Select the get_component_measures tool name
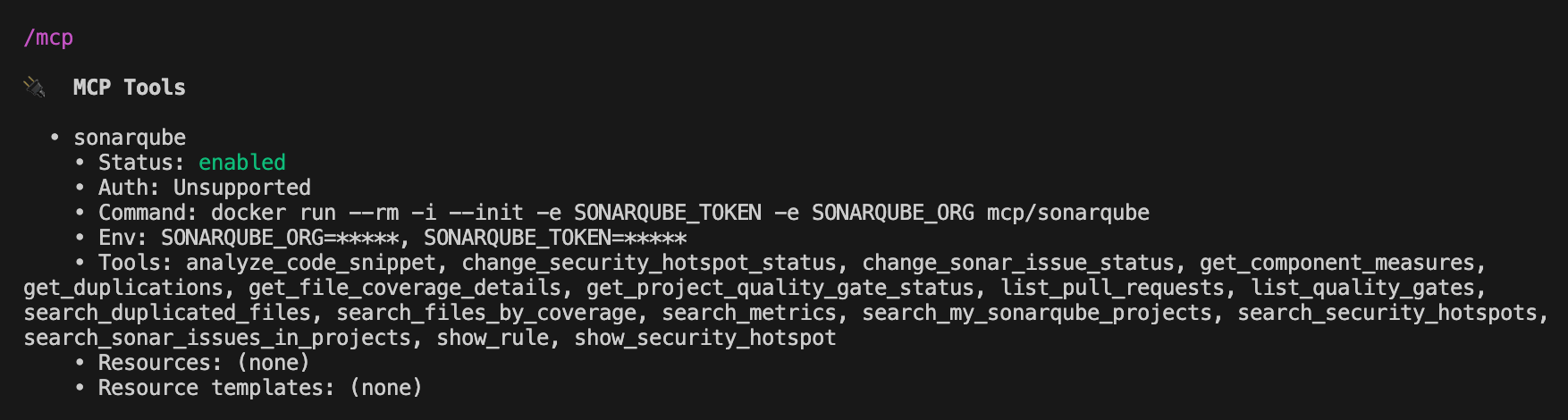 1336,263
